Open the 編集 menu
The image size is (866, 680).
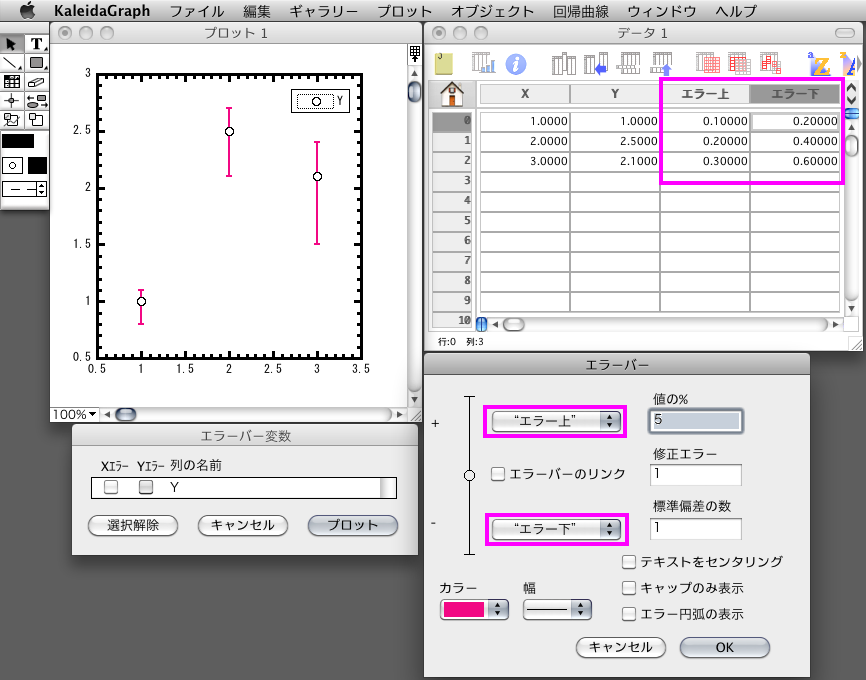(256, 10)
